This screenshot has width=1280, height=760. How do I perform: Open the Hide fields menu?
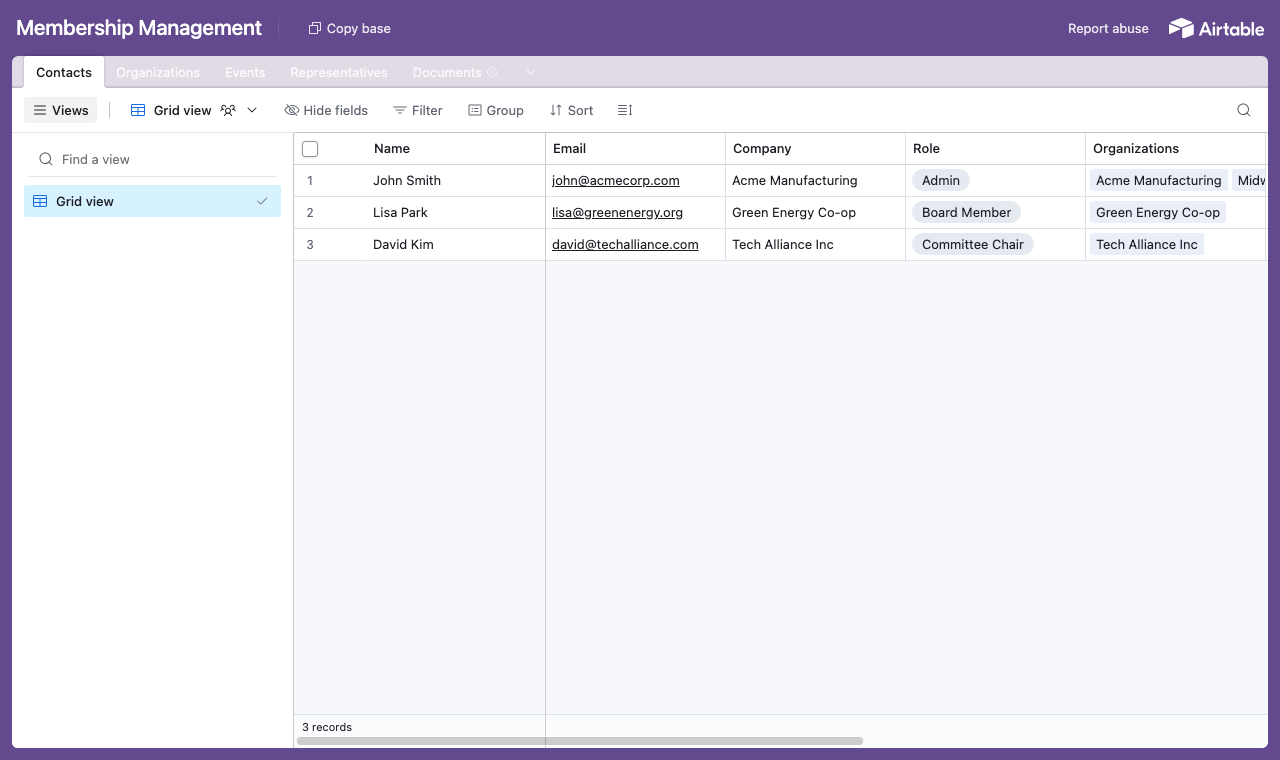point(326,110)
